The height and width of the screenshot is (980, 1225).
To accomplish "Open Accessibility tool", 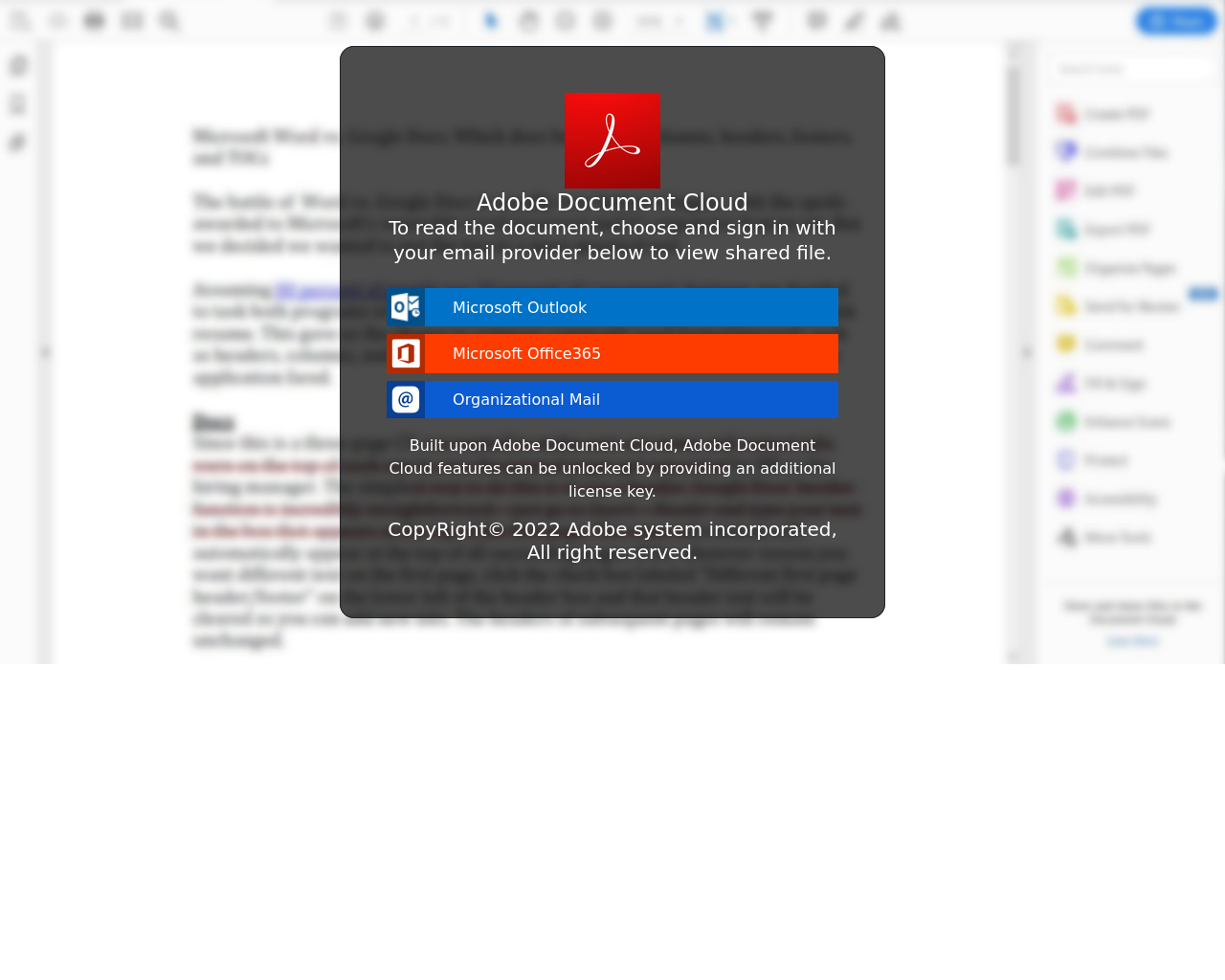I will pos(1107,499).
